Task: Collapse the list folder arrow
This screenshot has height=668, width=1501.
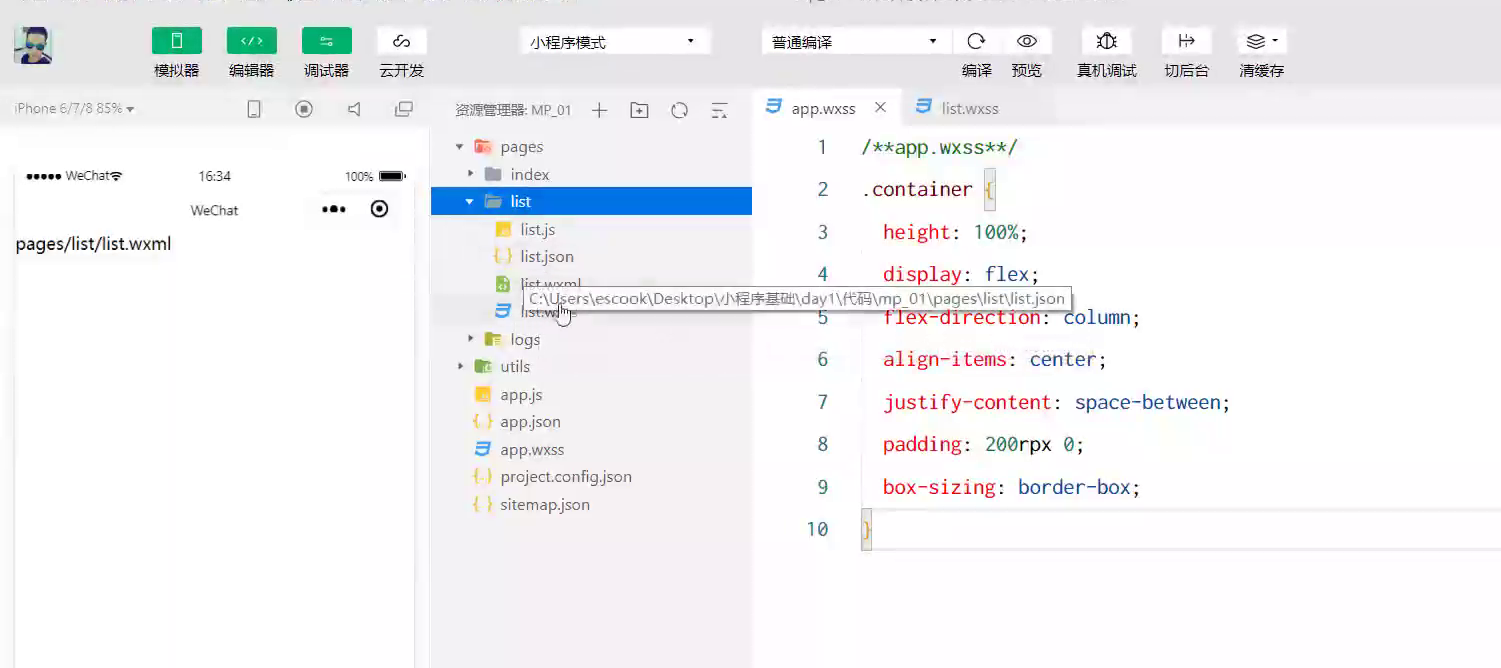Action: click(470, 201)
